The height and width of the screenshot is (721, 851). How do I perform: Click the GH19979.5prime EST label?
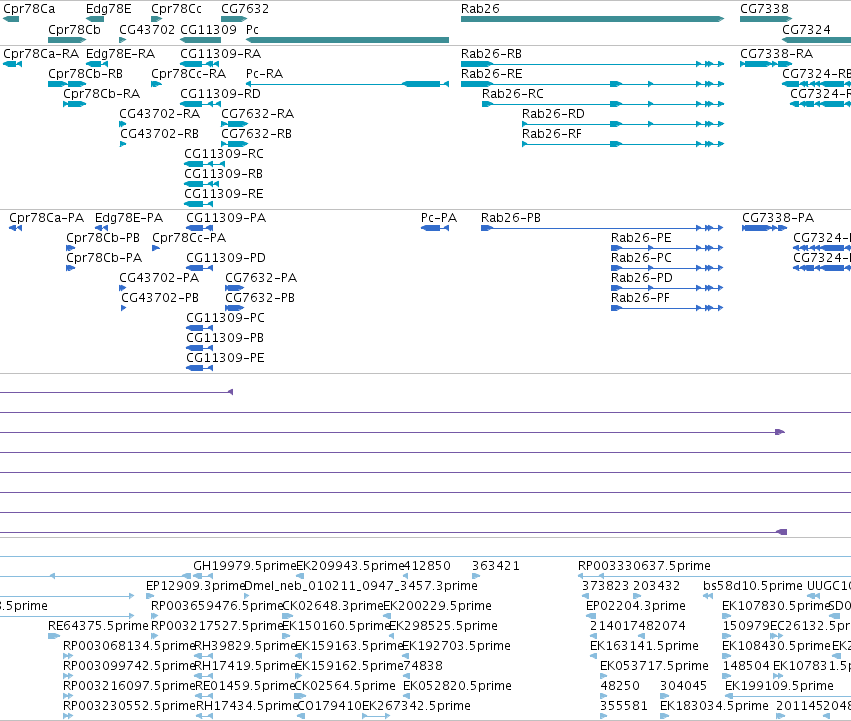click(245, 566)
